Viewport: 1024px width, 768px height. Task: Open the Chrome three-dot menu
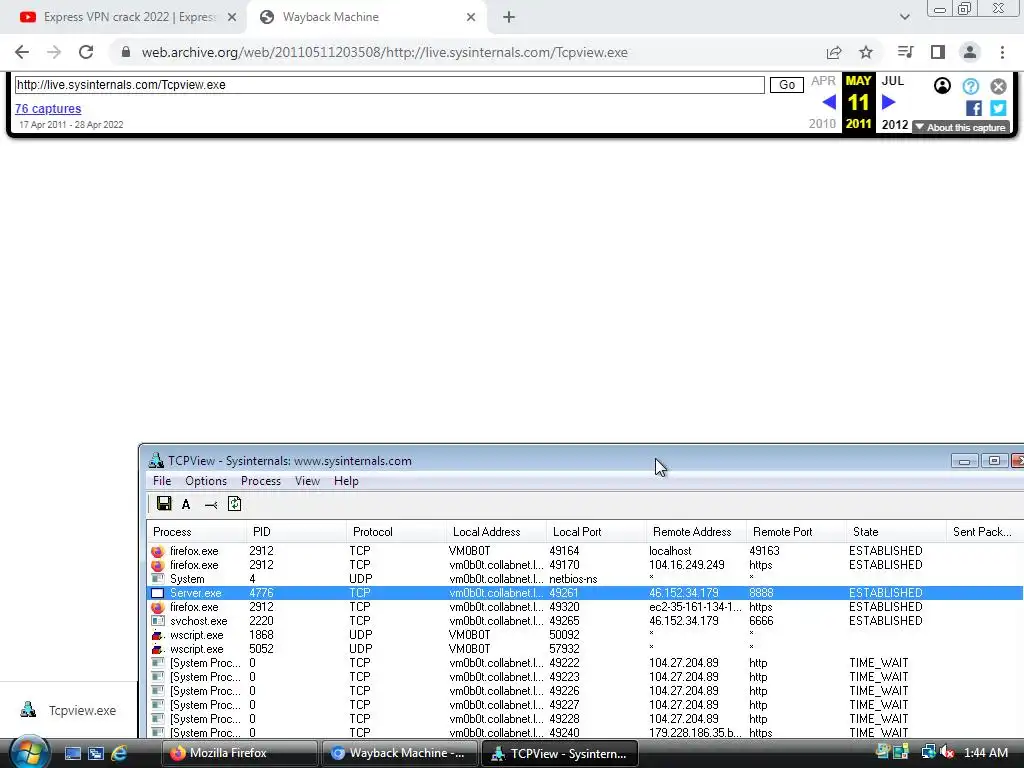click(1002, 52)
